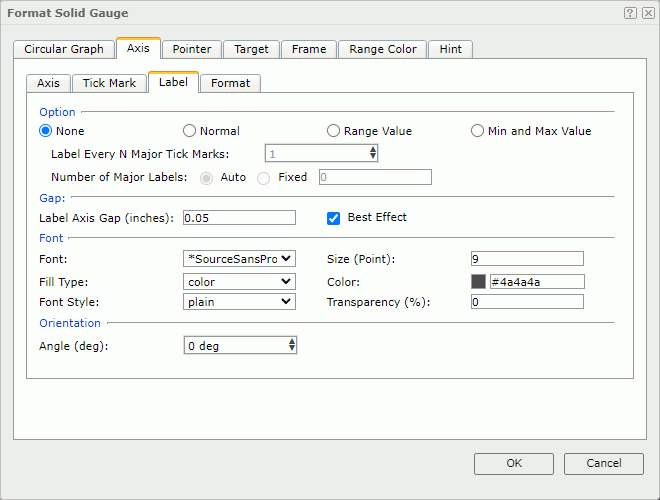Choose the Range Value radio button

pos(334,131)
